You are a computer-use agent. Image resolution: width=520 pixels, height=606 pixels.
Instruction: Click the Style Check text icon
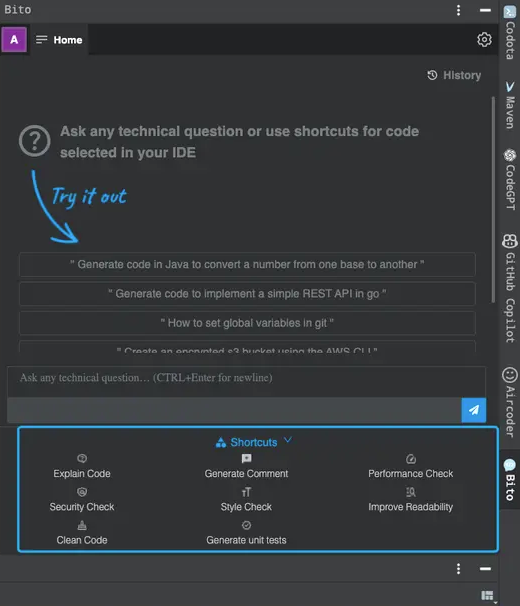coord(246,492)
